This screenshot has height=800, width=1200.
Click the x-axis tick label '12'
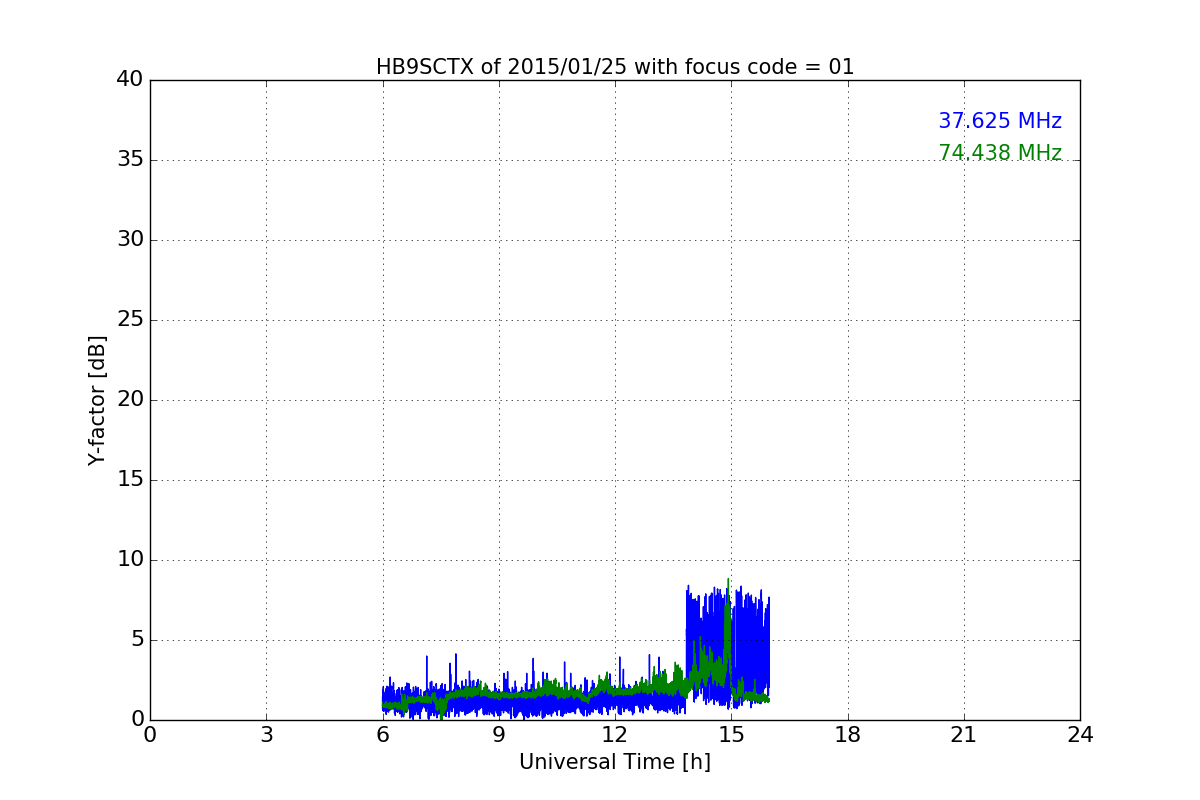click(615, 735)
